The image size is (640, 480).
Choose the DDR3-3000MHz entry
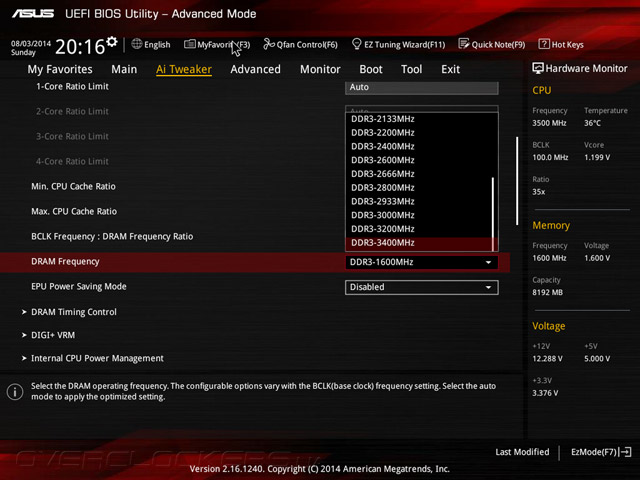tap(419, 215)
